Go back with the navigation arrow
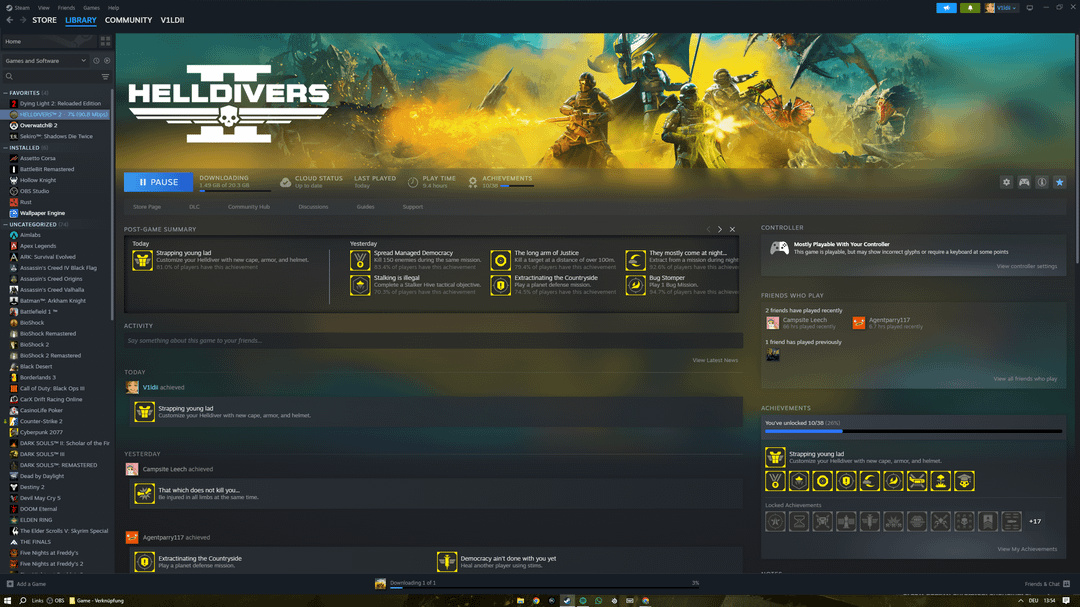This screenshot has height=607, width=1080. coord(10,20)
